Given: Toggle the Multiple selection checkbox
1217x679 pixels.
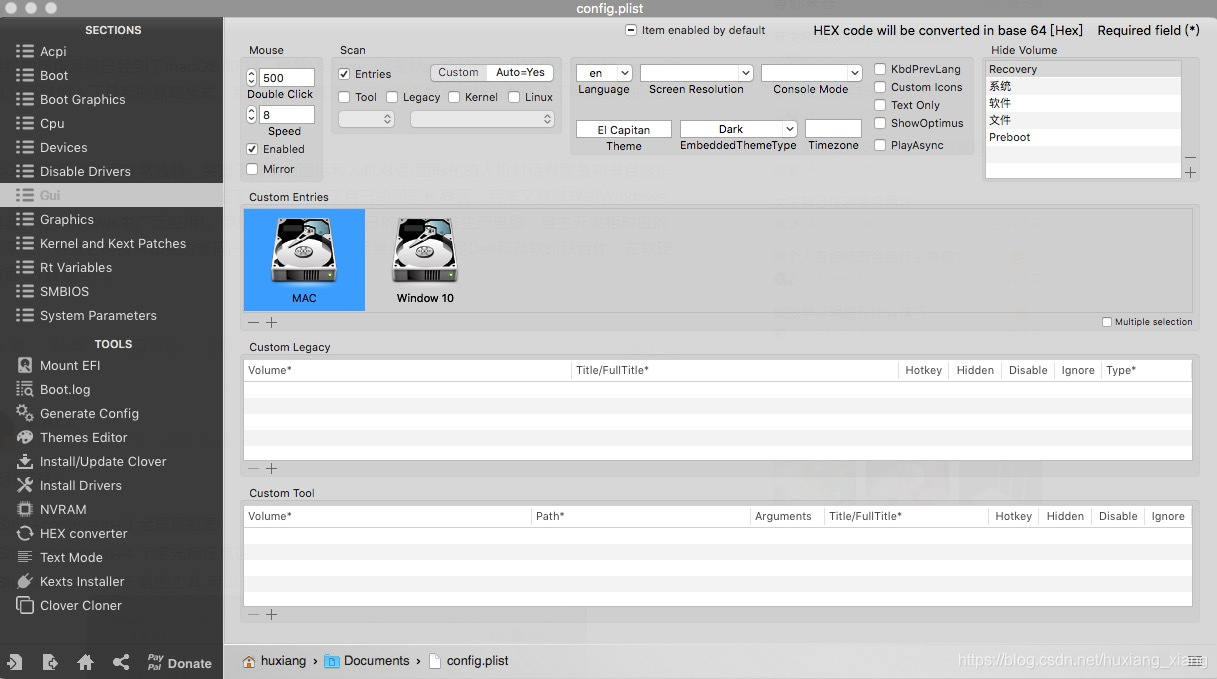Looking at the screenshot, I should (x=1107, y=322).
